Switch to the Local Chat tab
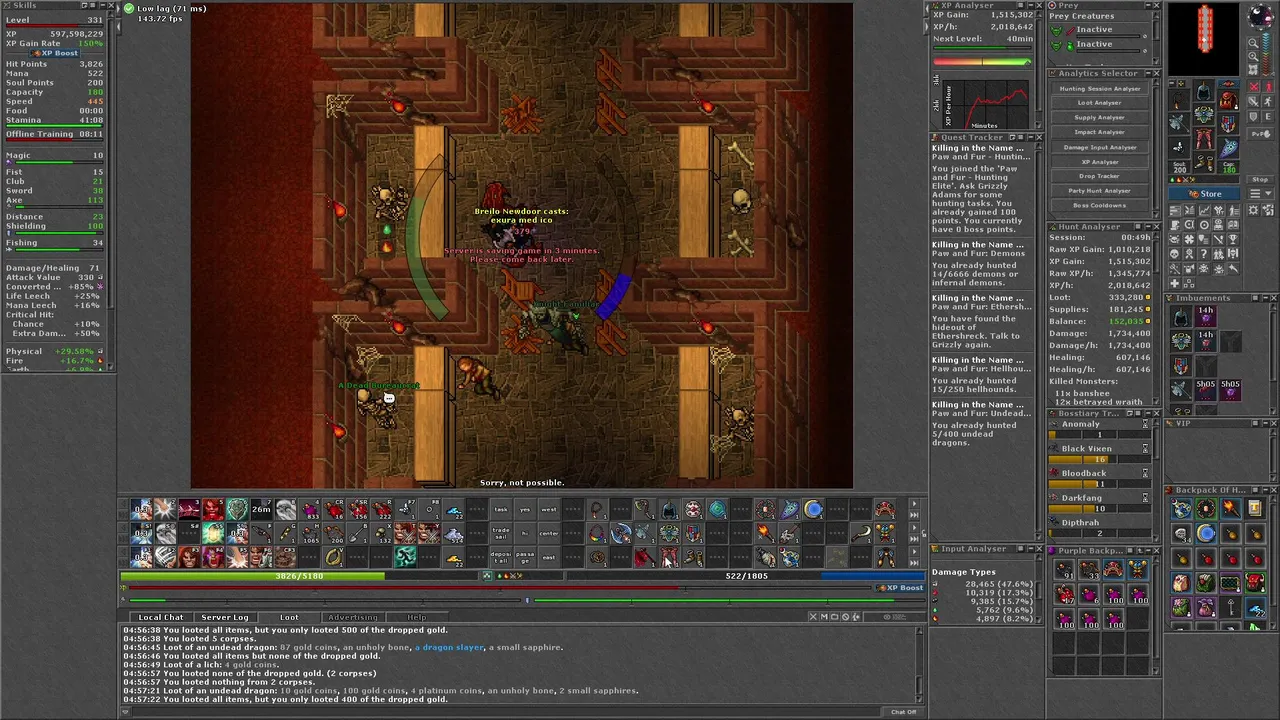Screen dimensions: 1280x720 [161, 617]
